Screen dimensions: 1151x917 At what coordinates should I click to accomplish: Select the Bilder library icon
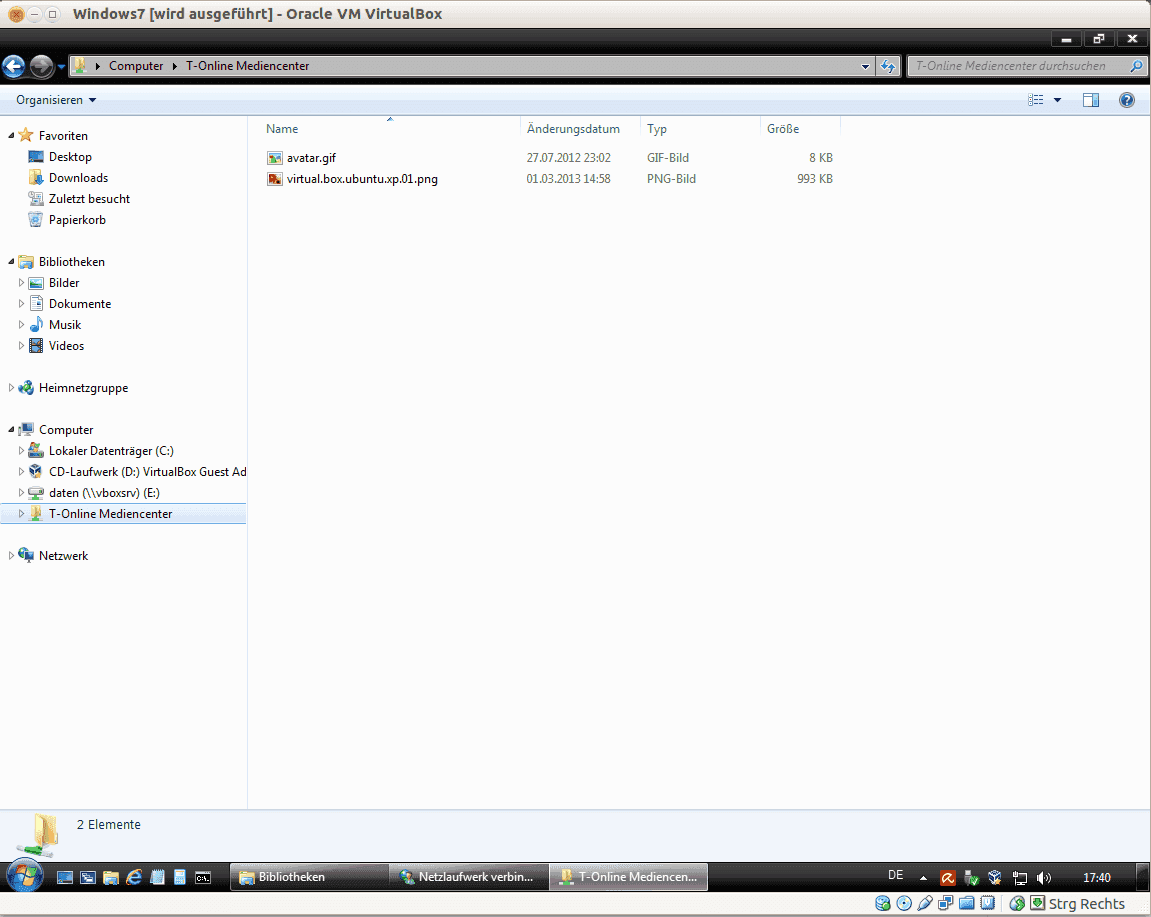pos(36,283)
